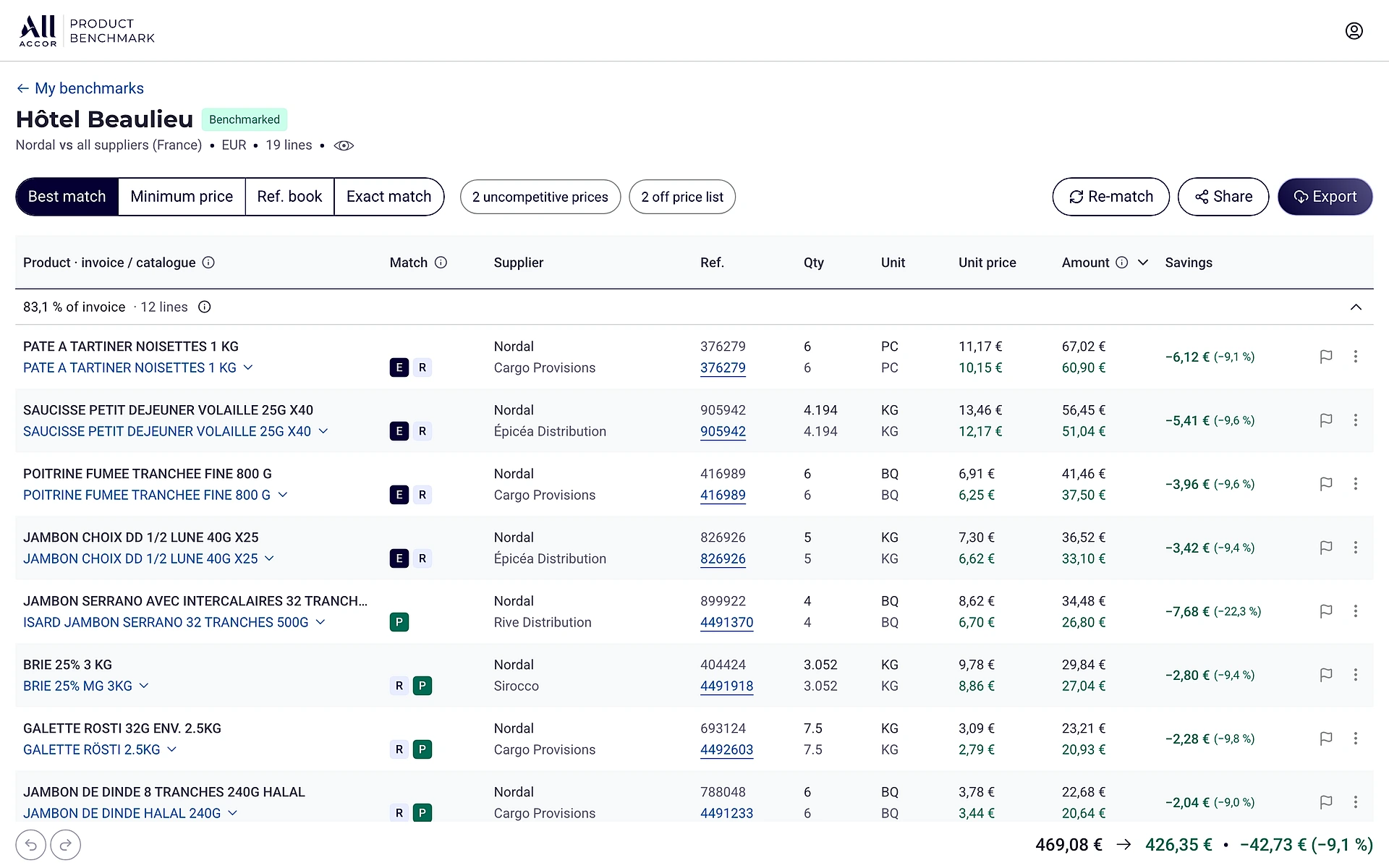Click the Re-match button
The width and height of the screenshot is (1389, 868).
coord(1110,197)
